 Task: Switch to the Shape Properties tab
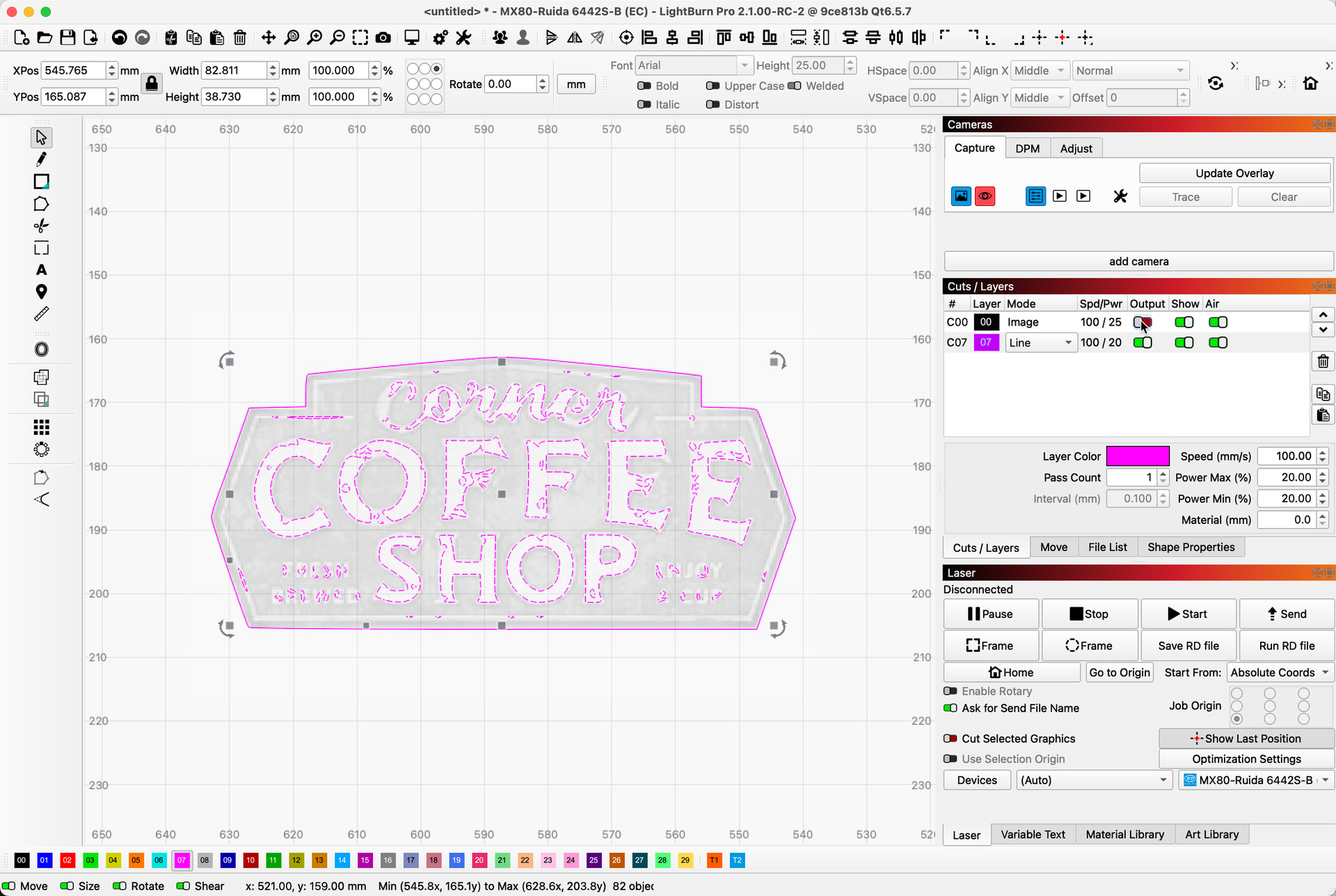tap(1191, 547)
